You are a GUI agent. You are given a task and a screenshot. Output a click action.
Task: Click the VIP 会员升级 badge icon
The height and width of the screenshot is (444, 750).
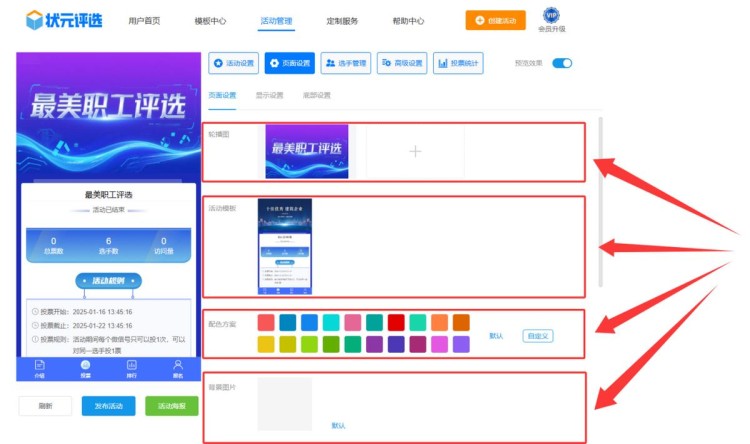552,15
